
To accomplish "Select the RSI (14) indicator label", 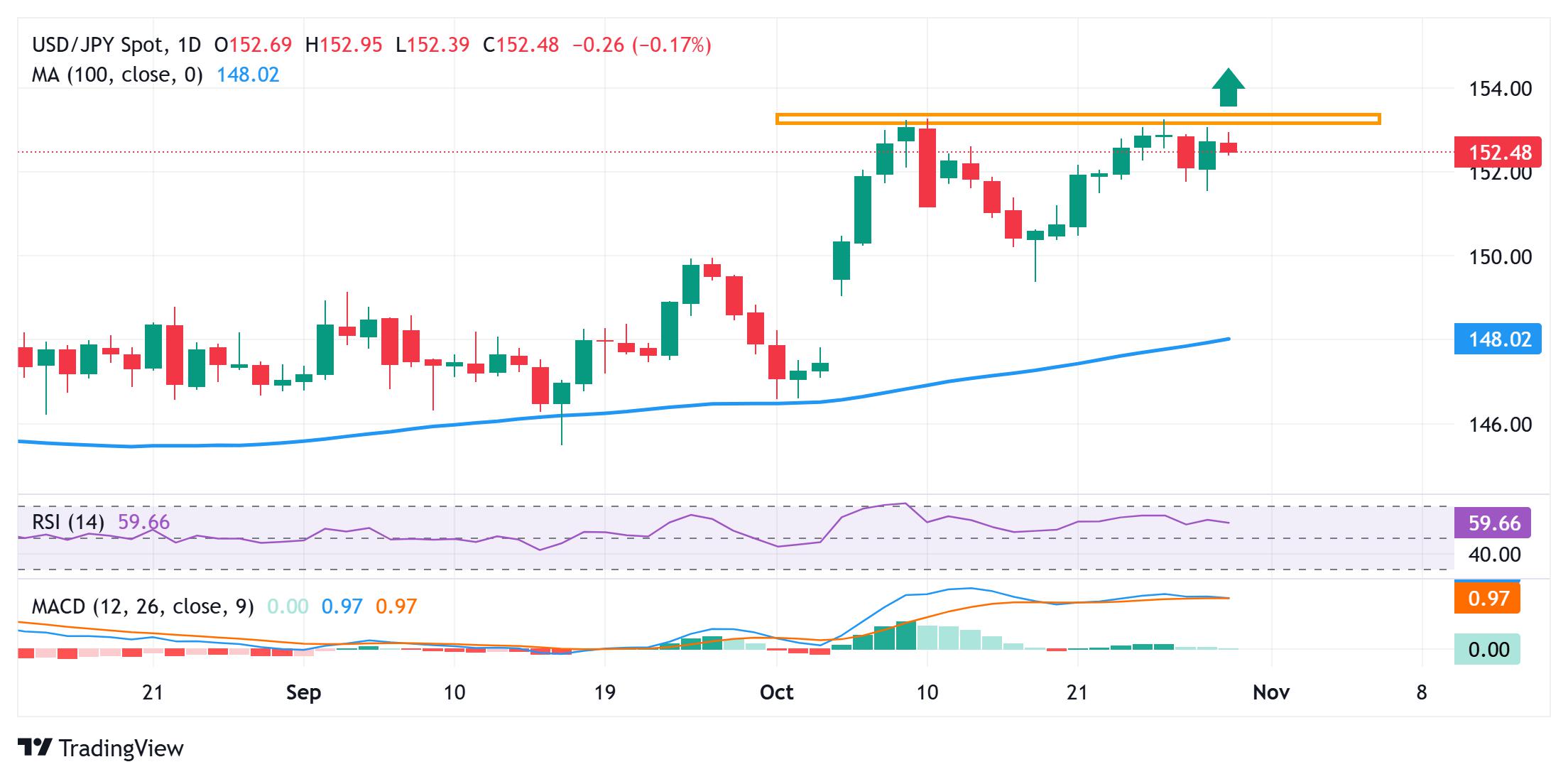I will pyautogui.click(x=68, y=523).
